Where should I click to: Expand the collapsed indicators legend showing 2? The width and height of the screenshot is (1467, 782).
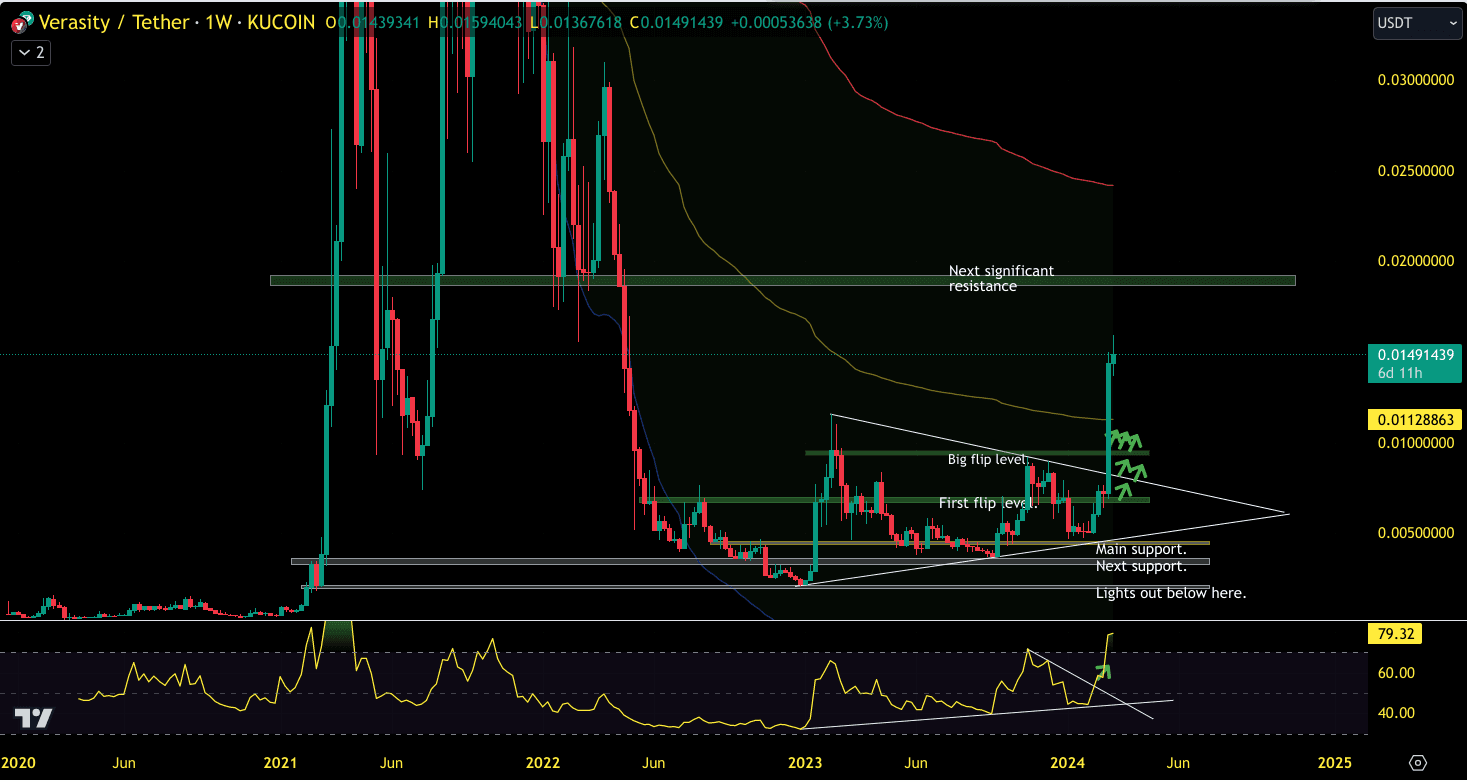coord(31,53)
